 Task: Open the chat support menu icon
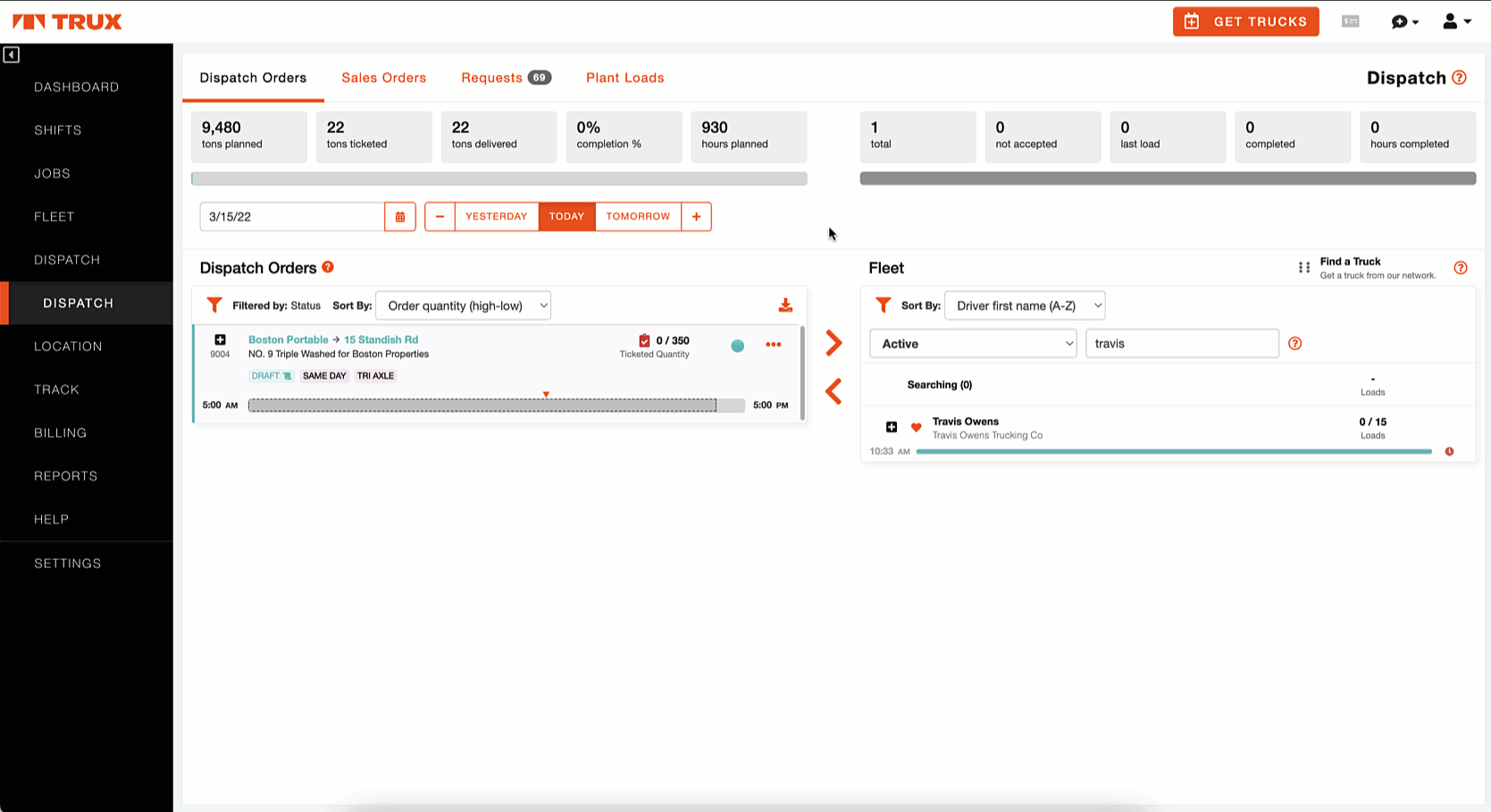tap(1404, 21)
